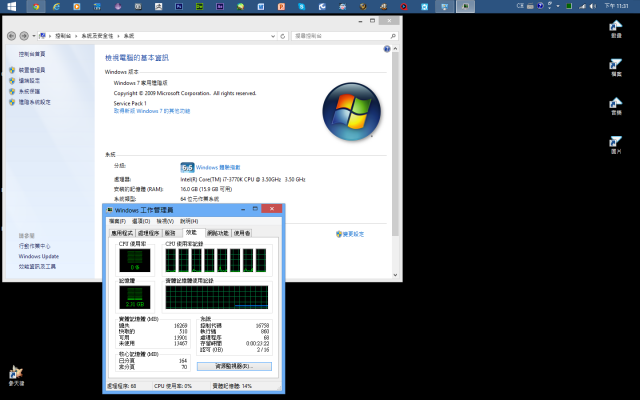Open Internet Explorer from the taskbar
The width and height of the screenshot is (640, 400).
(56, 6)
